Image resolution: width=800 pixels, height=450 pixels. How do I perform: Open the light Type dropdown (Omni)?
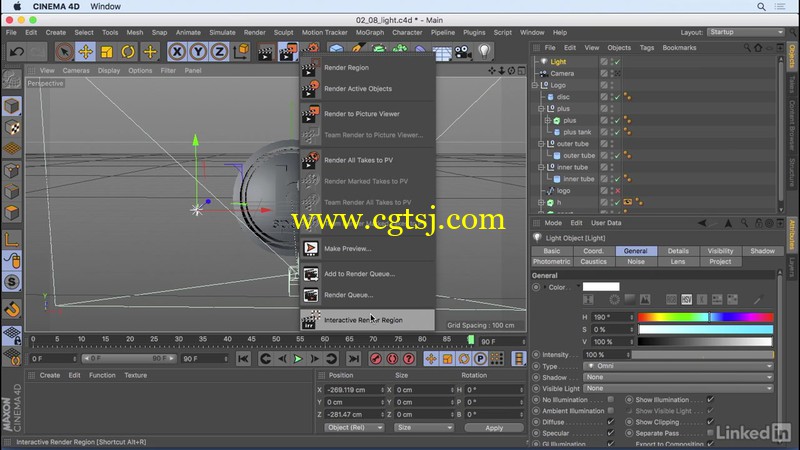pos(678,366)
